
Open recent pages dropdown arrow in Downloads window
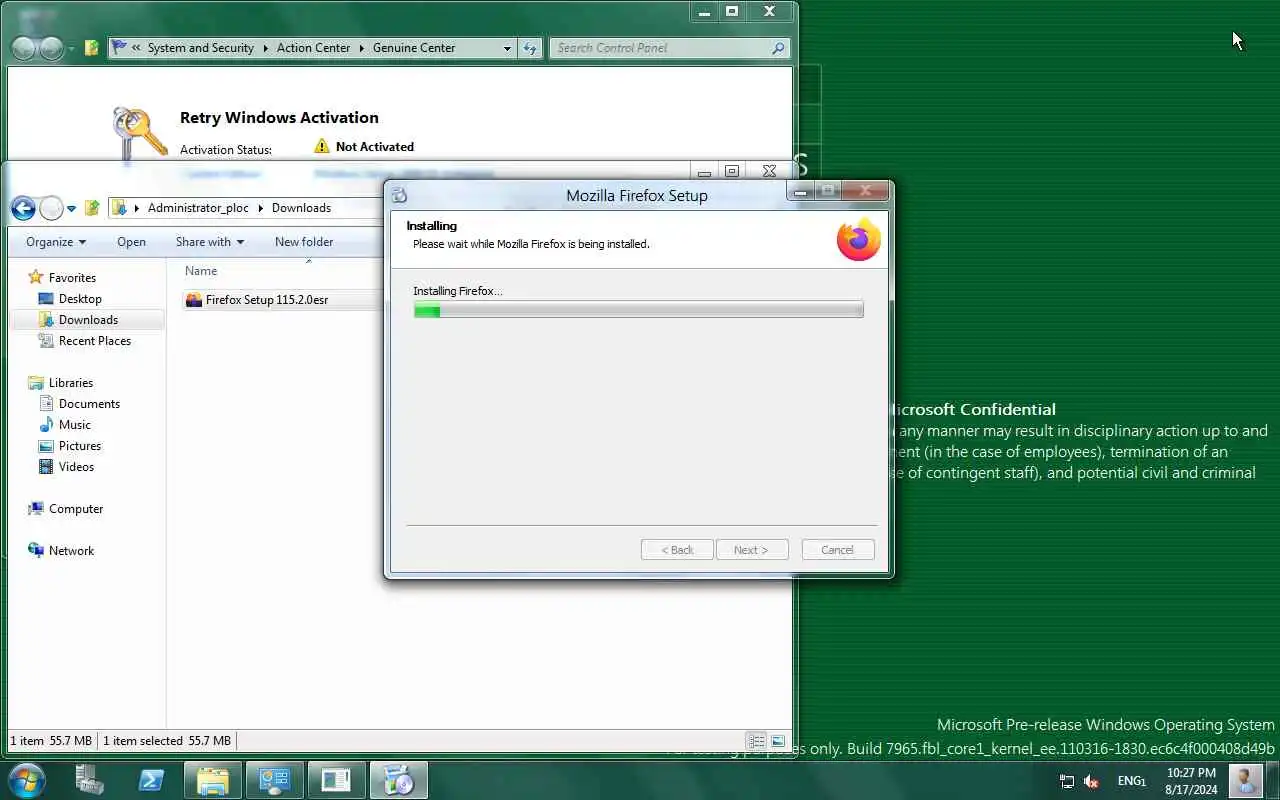pyautogui.click(x=71, y=209)
